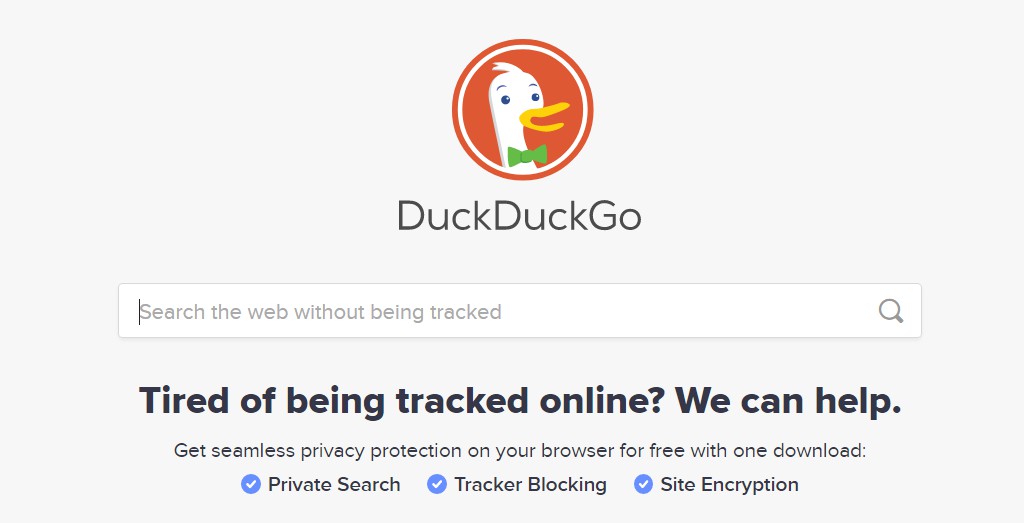Click the duck's feather tuft on its head
1024x523 pixels.
pyautogui.click(x=505, y=69)
